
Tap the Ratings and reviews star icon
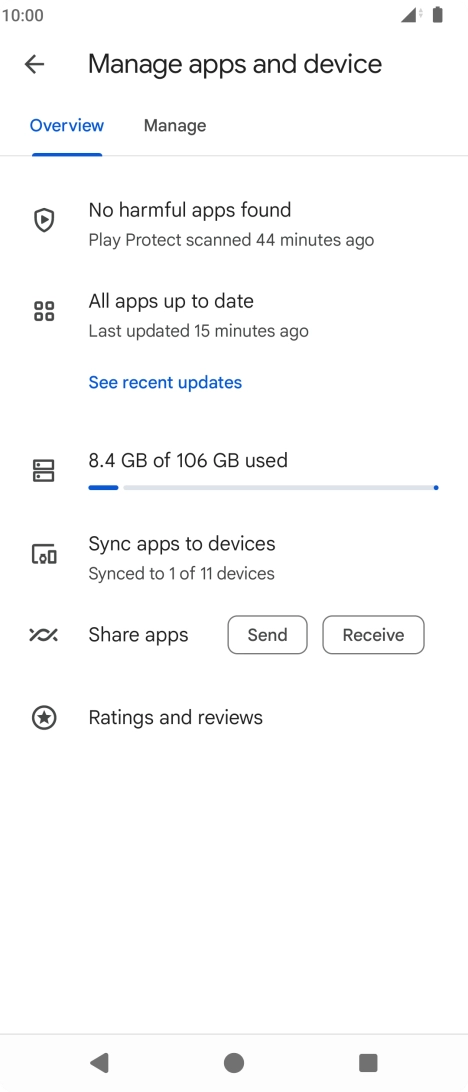(x=44, y=717)
